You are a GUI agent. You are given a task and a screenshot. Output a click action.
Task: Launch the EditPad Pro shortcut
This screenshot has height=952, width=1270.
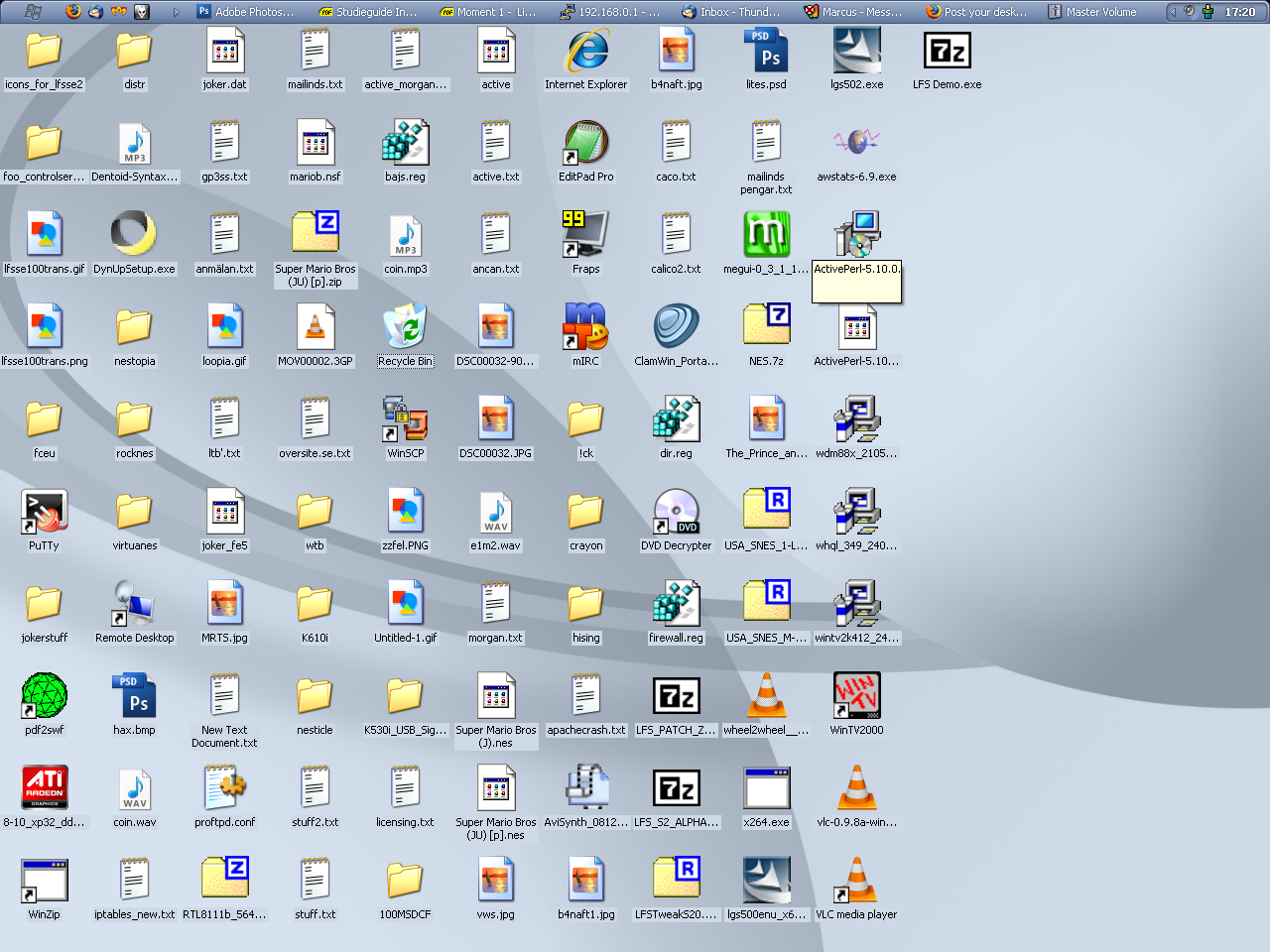click(585, 143)
